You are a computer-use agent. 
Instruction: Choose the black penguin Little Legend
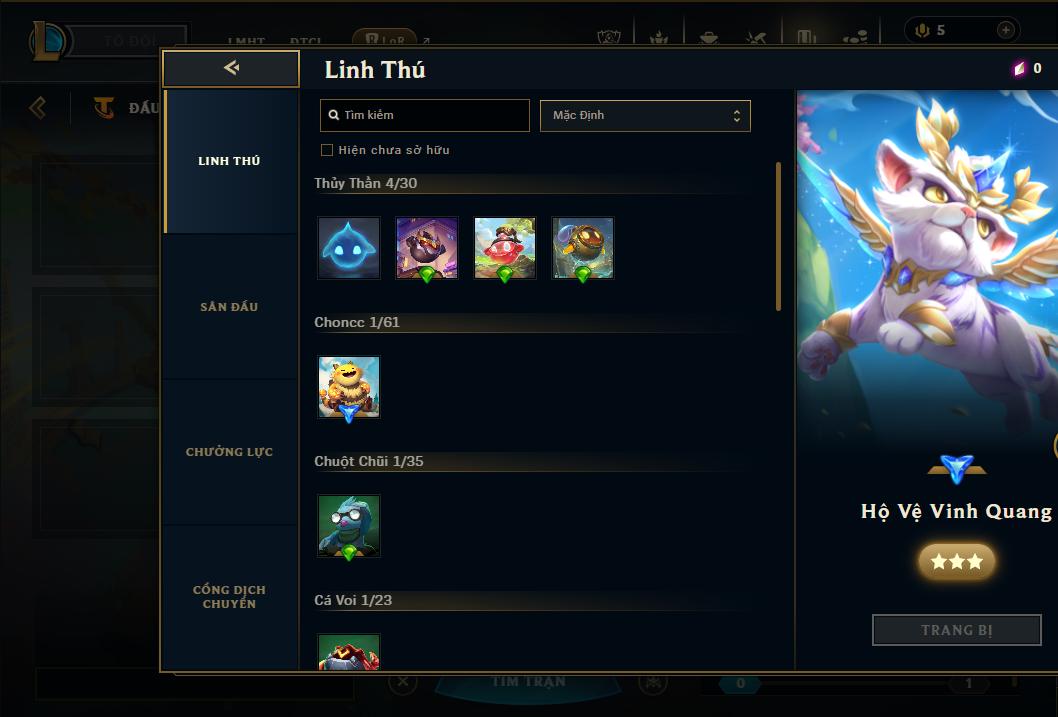click(426, 248)
